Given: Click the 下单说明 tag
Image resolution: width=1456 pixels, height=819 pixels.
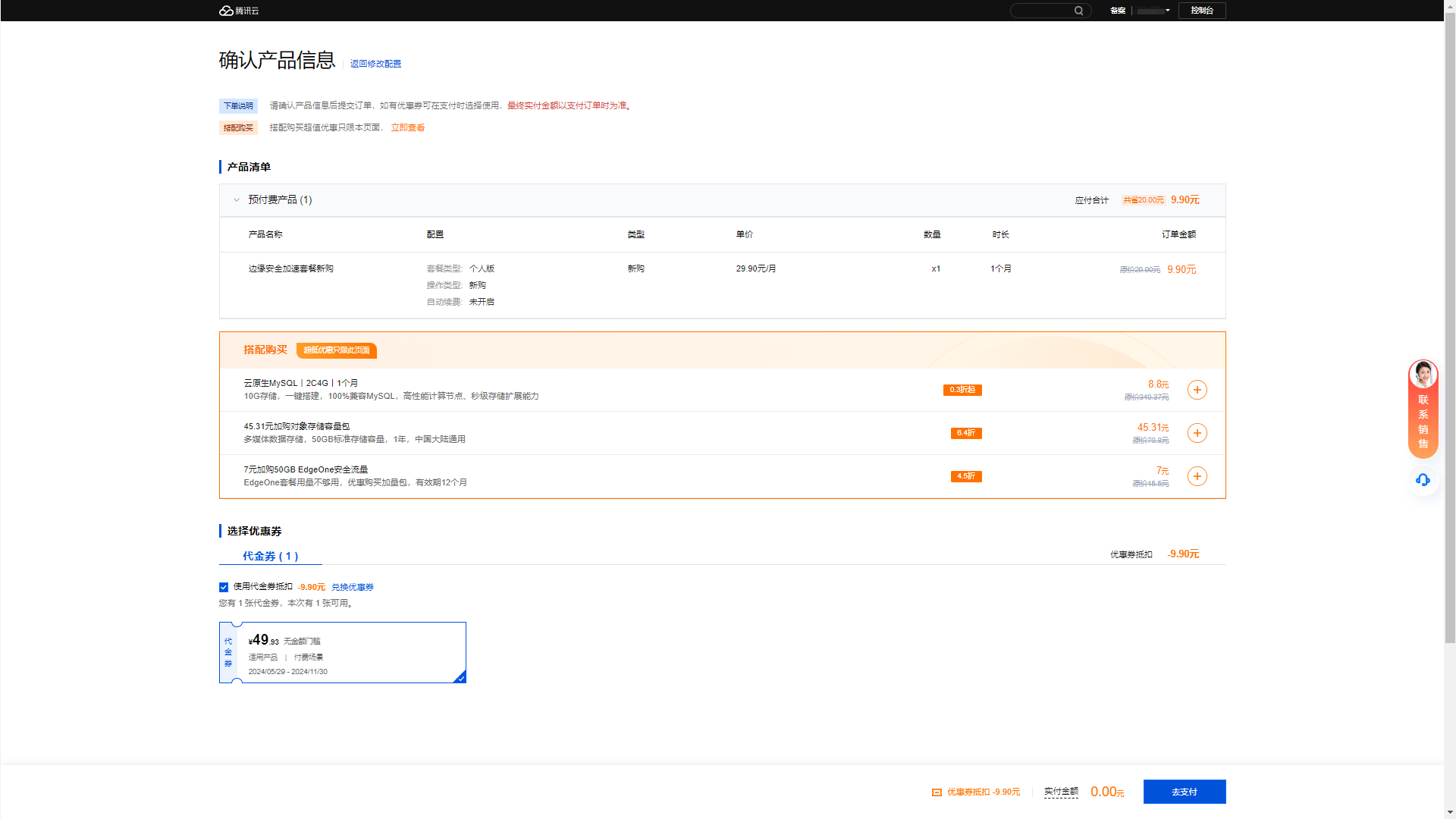Looking at the screenshot, I should pos(238,106).
